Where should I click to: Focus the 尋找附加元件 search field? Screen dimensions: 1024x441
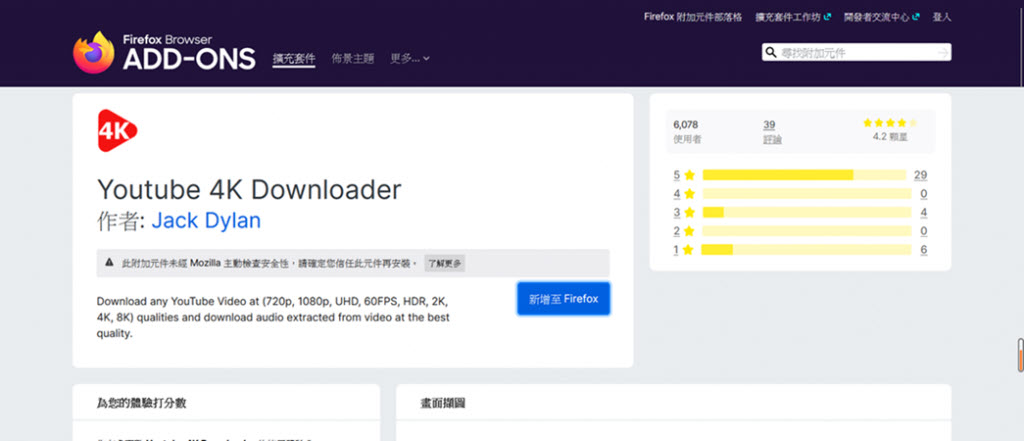856,52
